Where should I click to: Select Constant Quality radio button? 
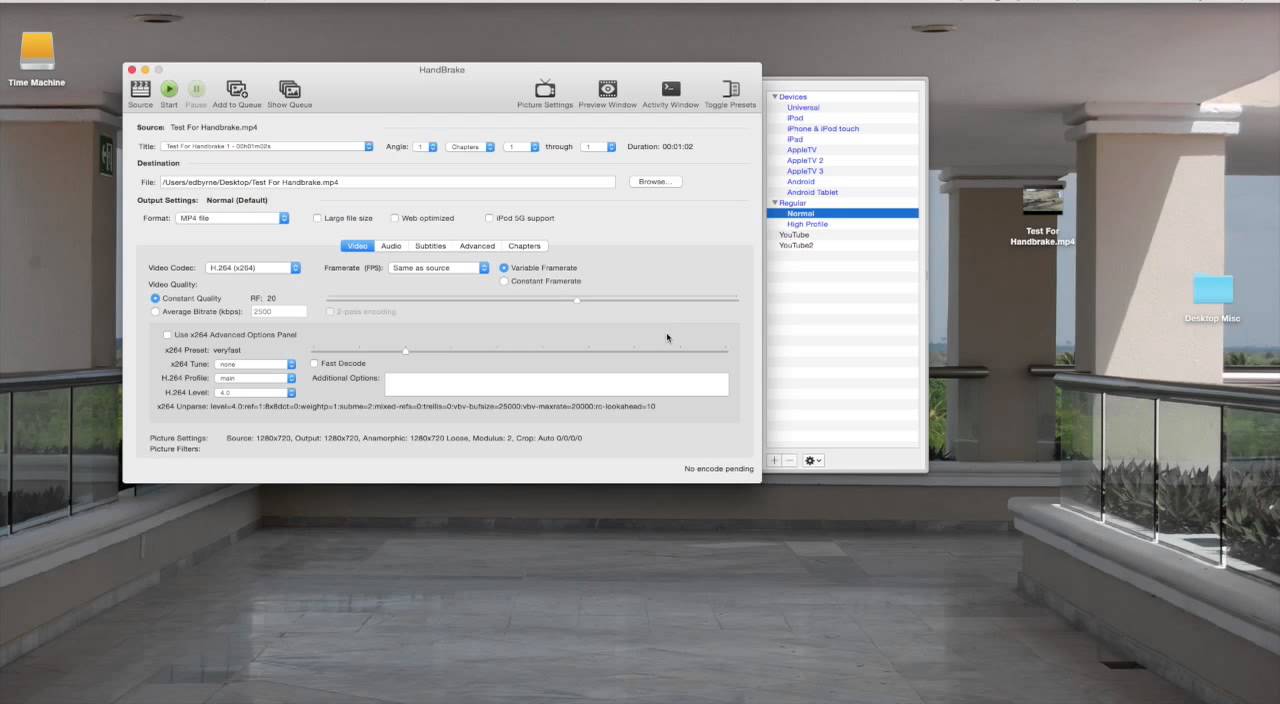tap(155, 298)
